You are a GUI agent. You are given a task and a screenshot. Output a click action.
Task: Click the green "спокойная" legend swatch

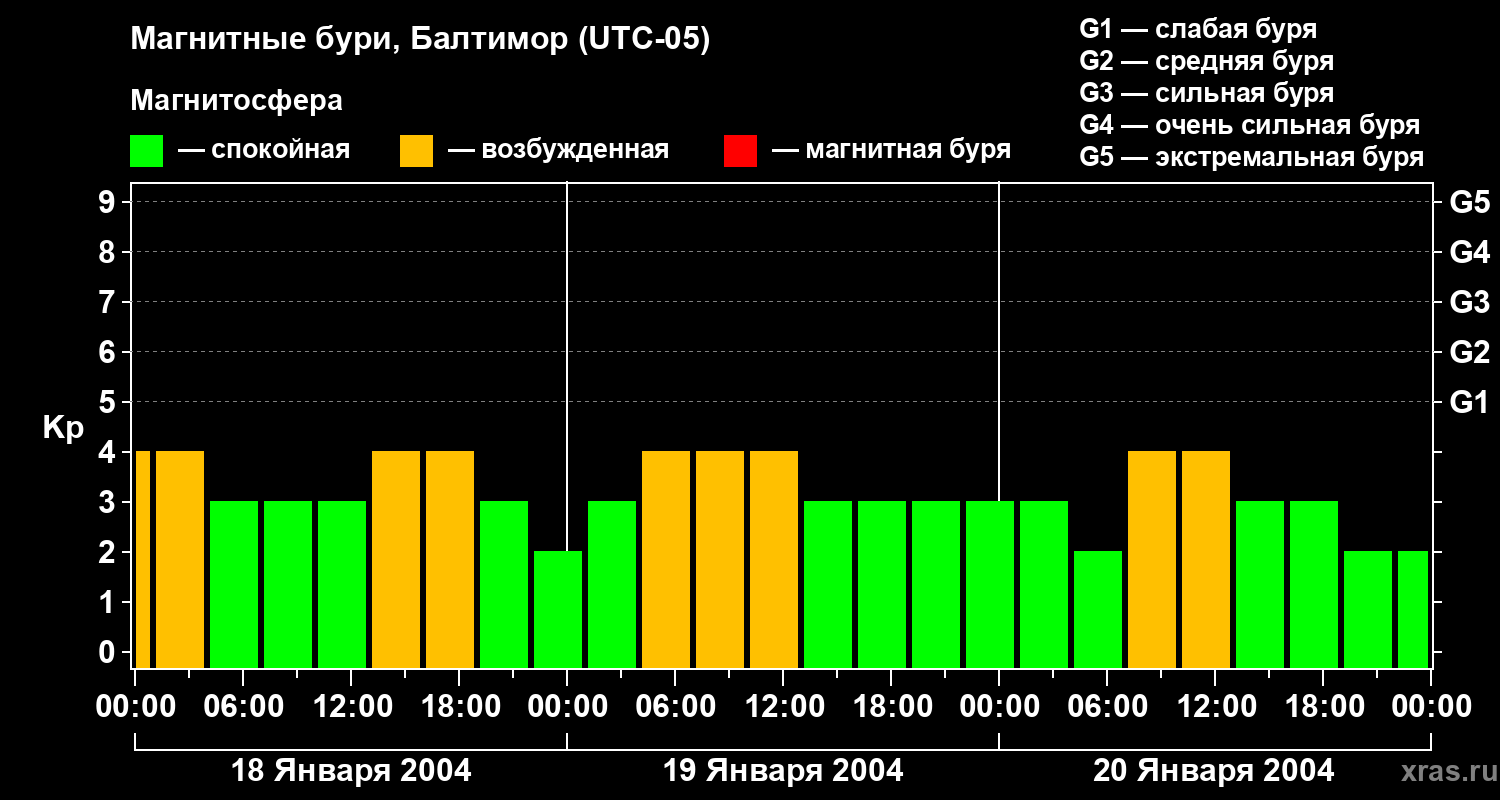tap(146, 151)
